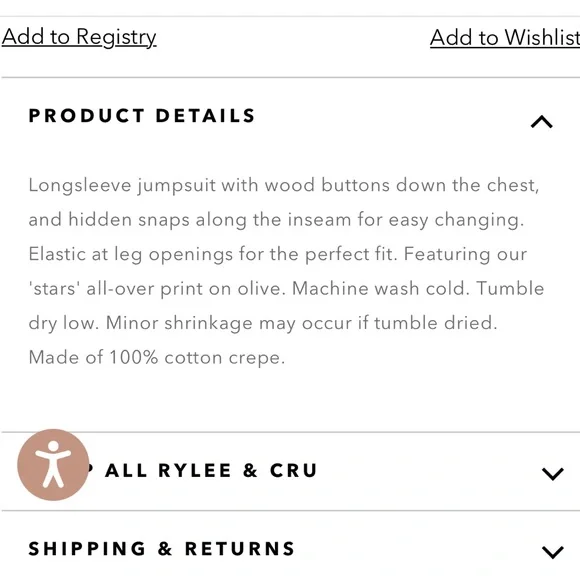Image resolution: width=580 pixels, height=580 pixels.
Task: Add this item to the wishlist
Action: click(x=505, y=38)
